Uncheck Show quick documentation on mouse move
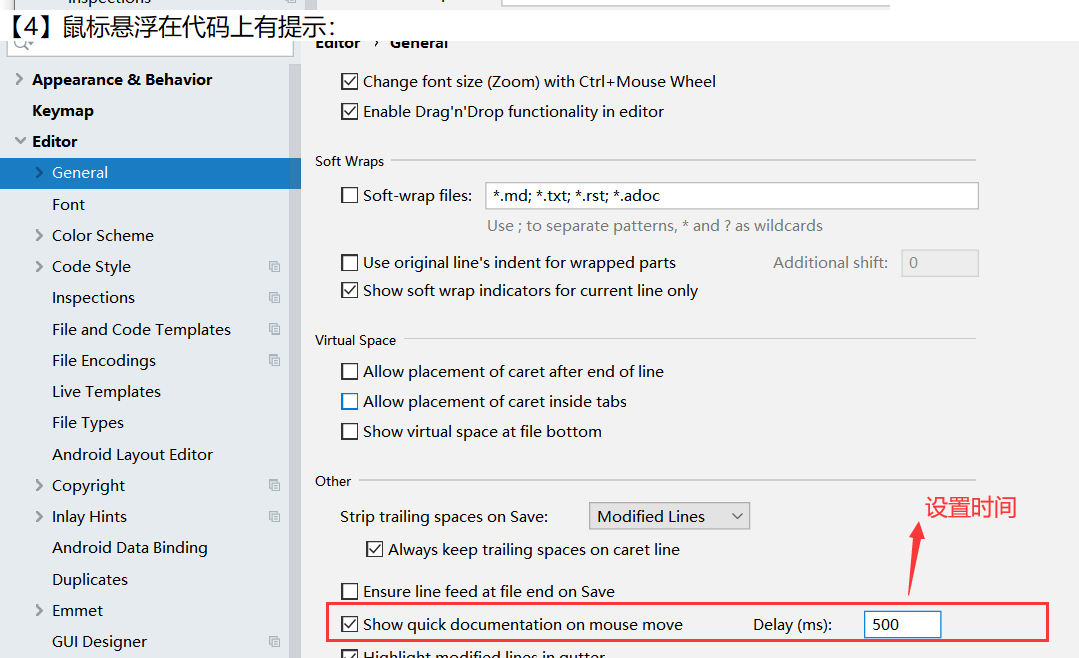 [349, 624]
